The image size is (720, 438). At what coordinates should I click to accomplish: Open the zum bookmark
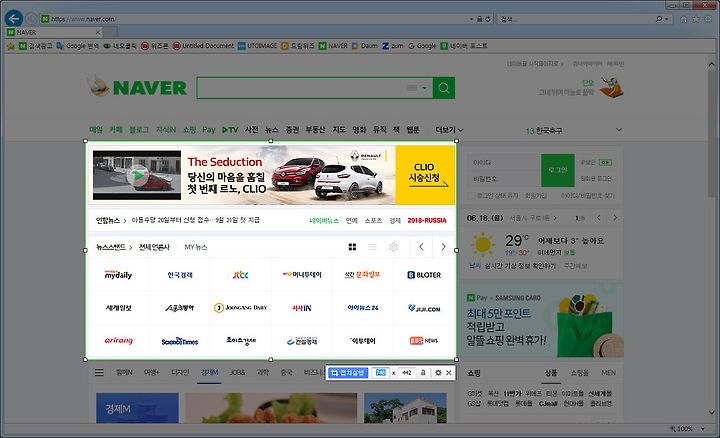click(393, 46)
